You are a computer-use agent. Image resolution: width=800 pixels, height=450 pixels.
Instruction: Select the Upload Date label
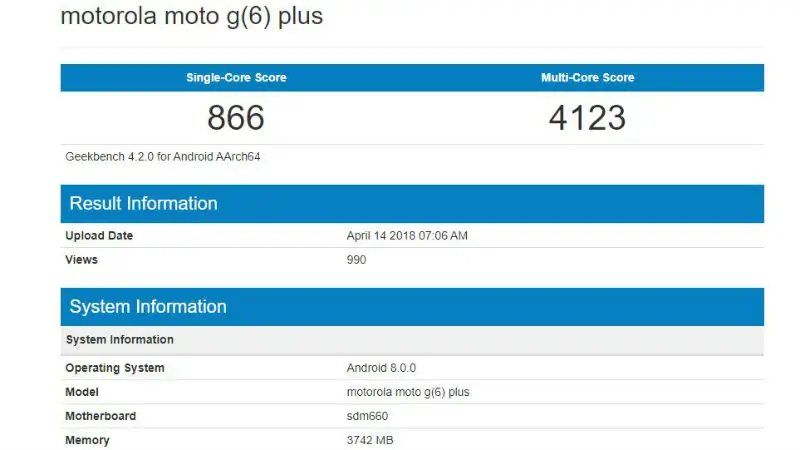click(99, 236)
